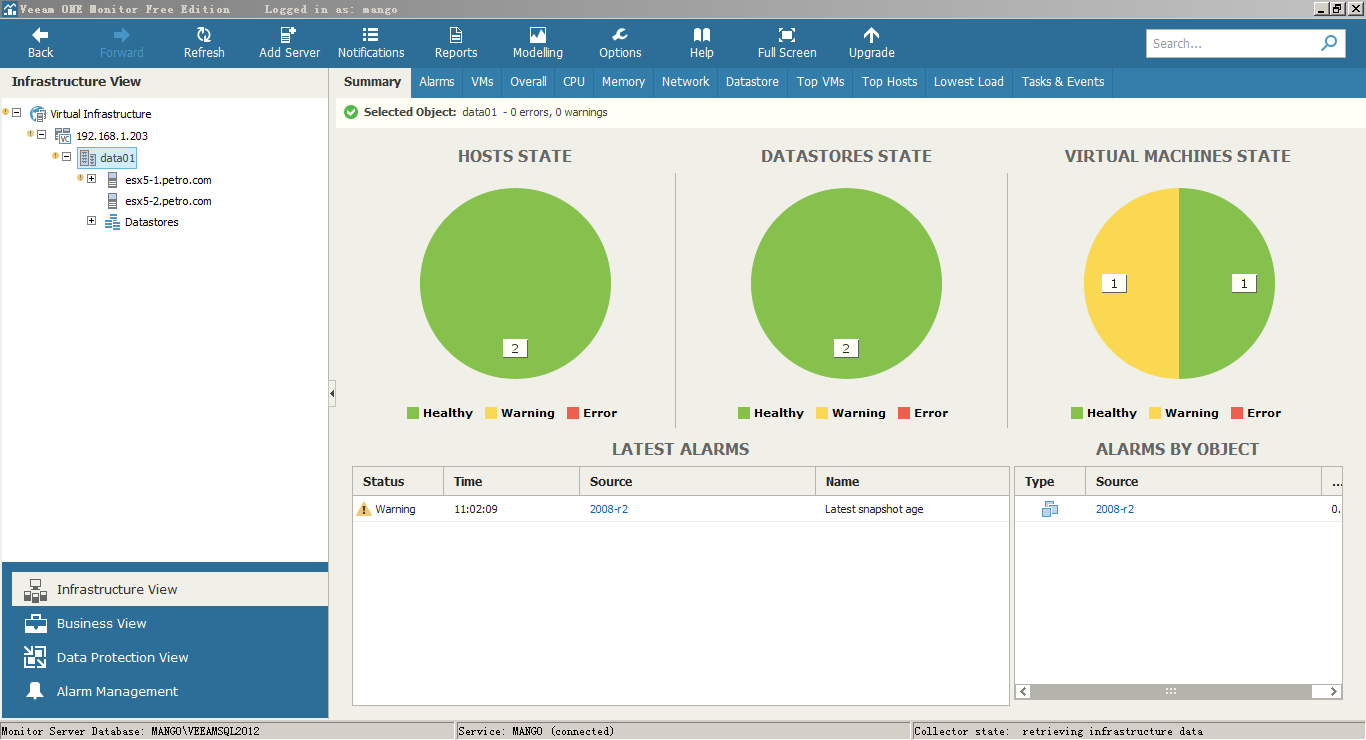Sort Latest Alarms by Status column

pyautogui.click(x=398, y=481)
